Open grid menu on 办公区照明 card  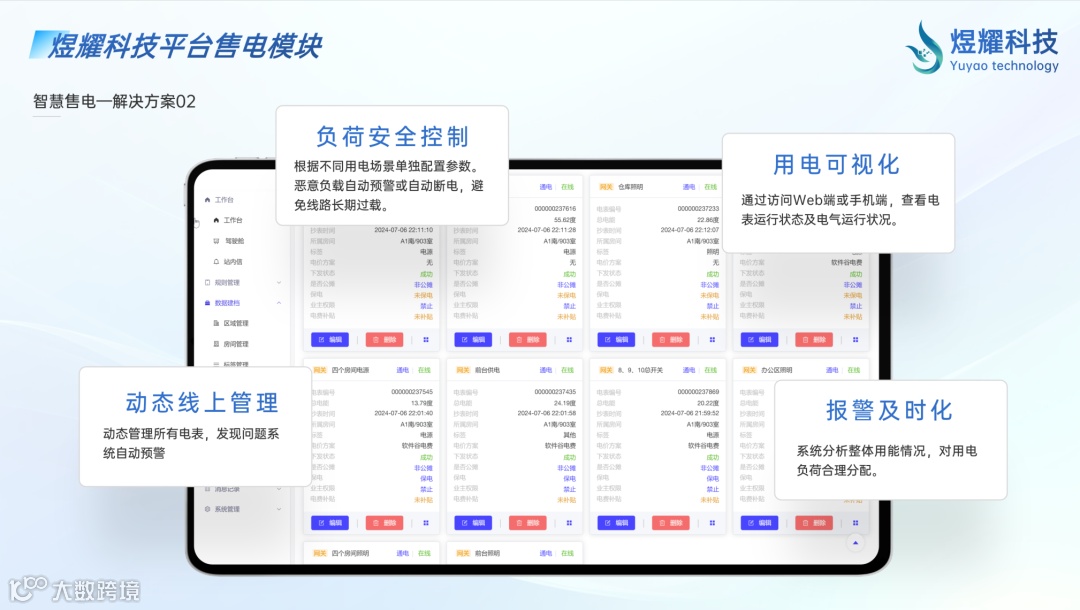click(x=855, y=523)
